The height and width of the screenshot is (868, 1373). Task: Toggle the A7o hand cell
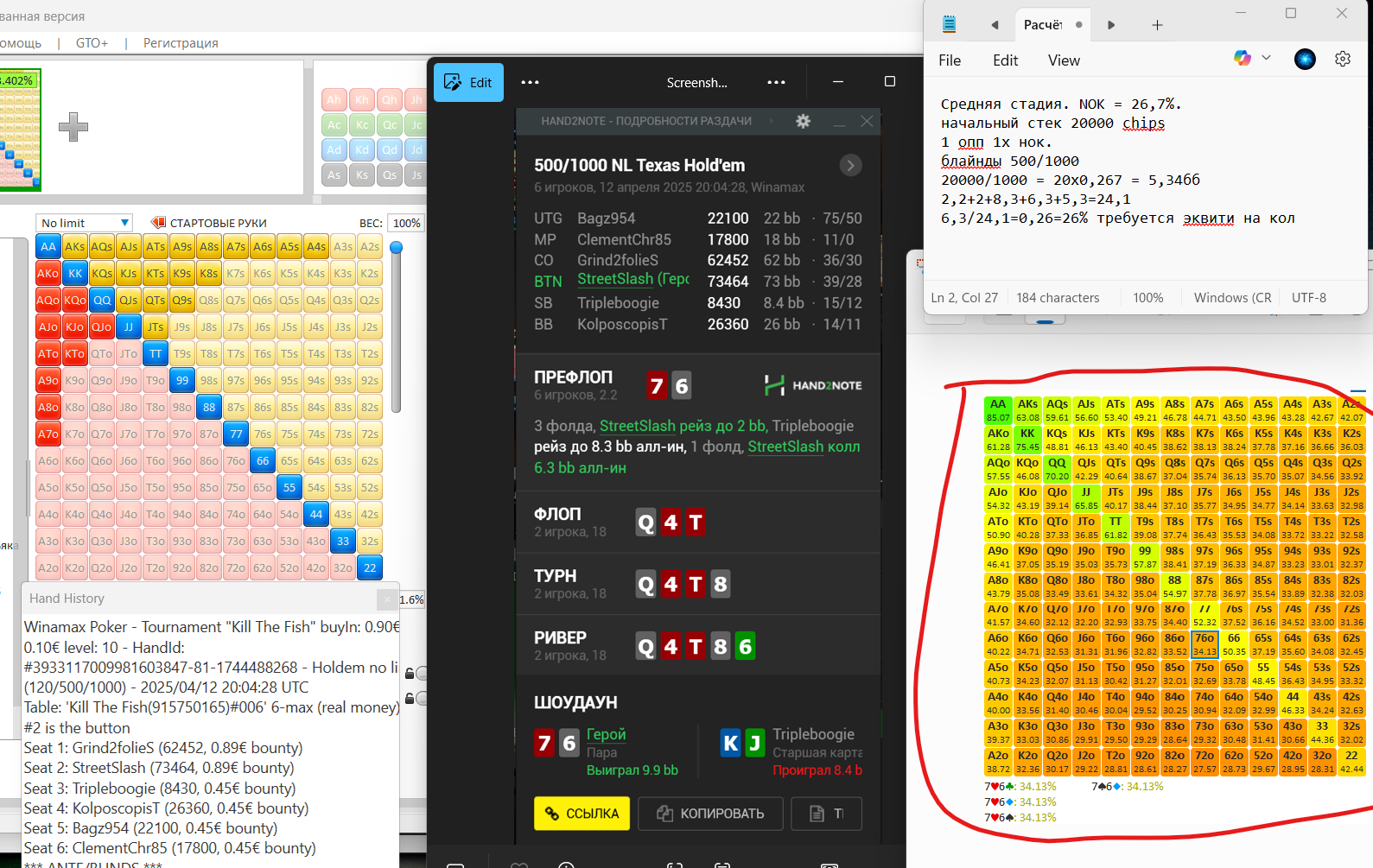click(48, 434)
